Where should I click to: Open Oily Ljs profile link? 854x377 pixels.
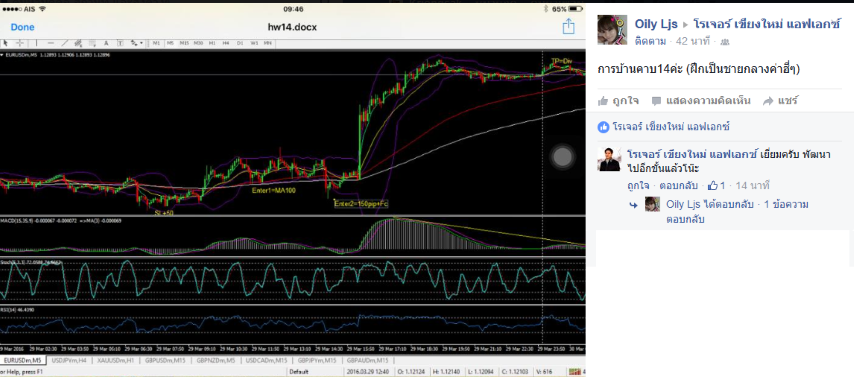tap(656, 24)
